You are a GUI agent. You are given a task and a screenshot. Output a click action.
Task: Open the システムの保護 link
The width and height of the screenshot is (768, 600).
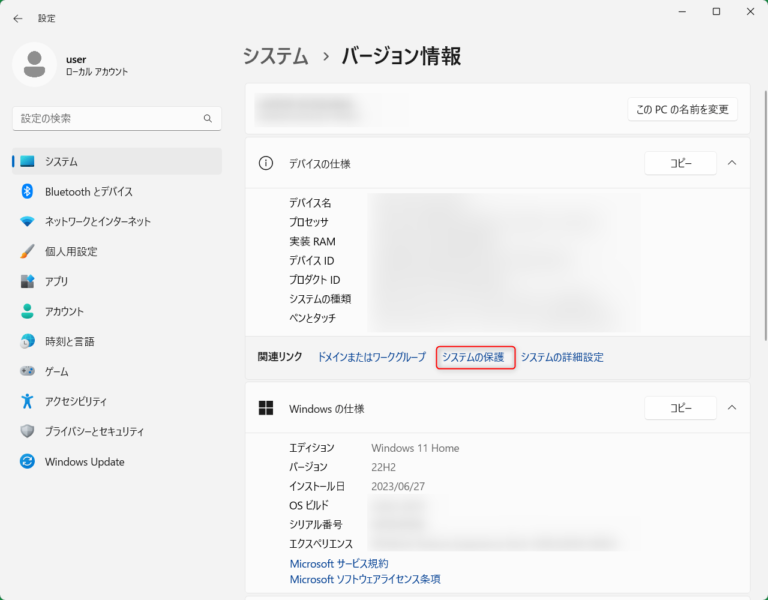pyautogui.click(x=474, y=357)
